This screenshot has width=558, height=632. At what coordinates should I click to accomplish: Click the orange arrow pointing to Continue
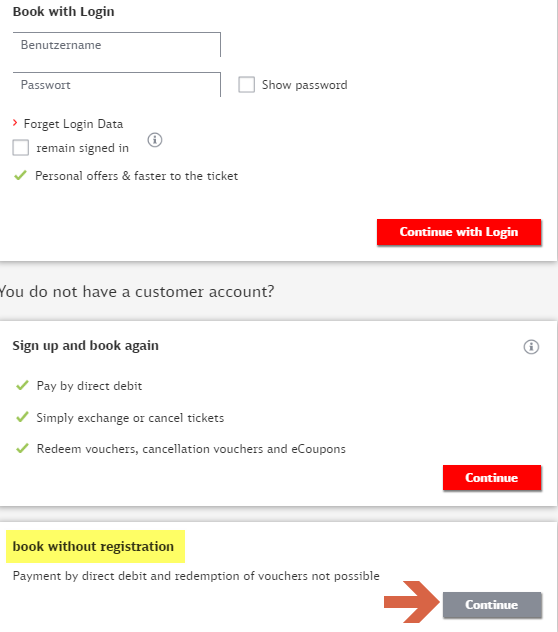pyautogui.click(x=411, y=602)
